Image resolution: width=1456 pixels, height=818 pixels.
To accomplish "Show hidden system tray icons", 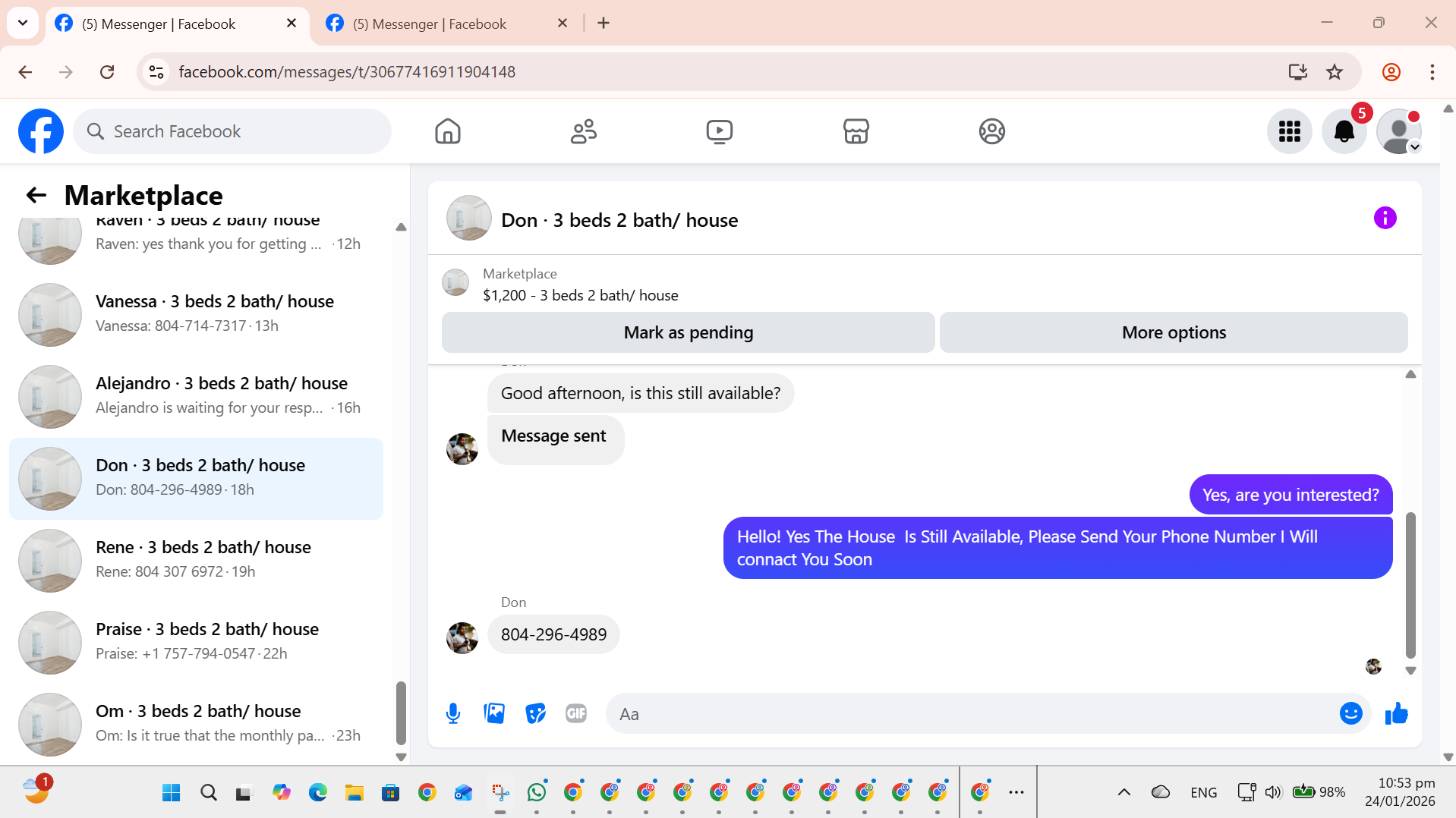I will tap(1124, 792).
